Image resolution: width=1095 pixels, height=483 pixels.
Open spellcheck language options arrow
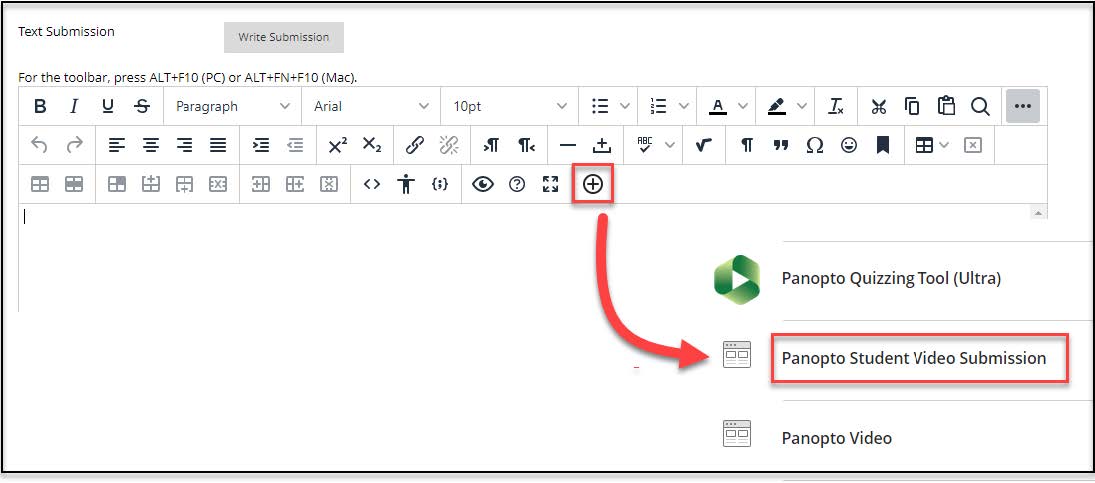[670, 145]
